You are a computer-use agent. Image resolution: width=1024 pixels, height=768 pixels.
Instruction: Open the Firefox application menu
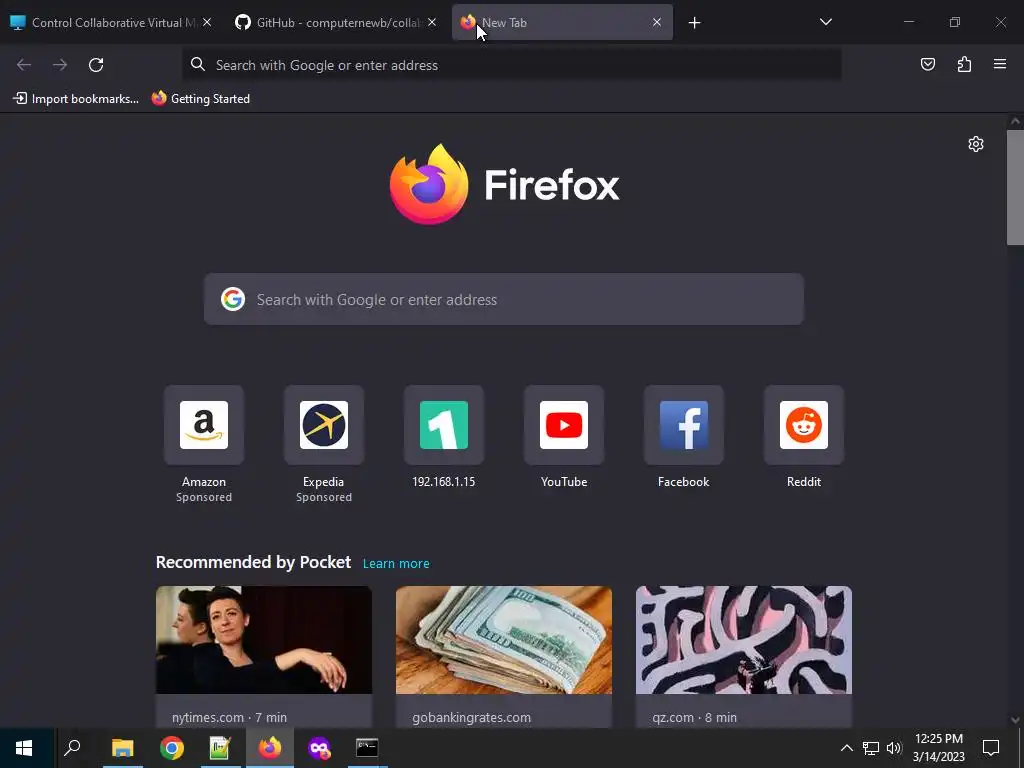pyautogui.click(x=1000, y=64)
